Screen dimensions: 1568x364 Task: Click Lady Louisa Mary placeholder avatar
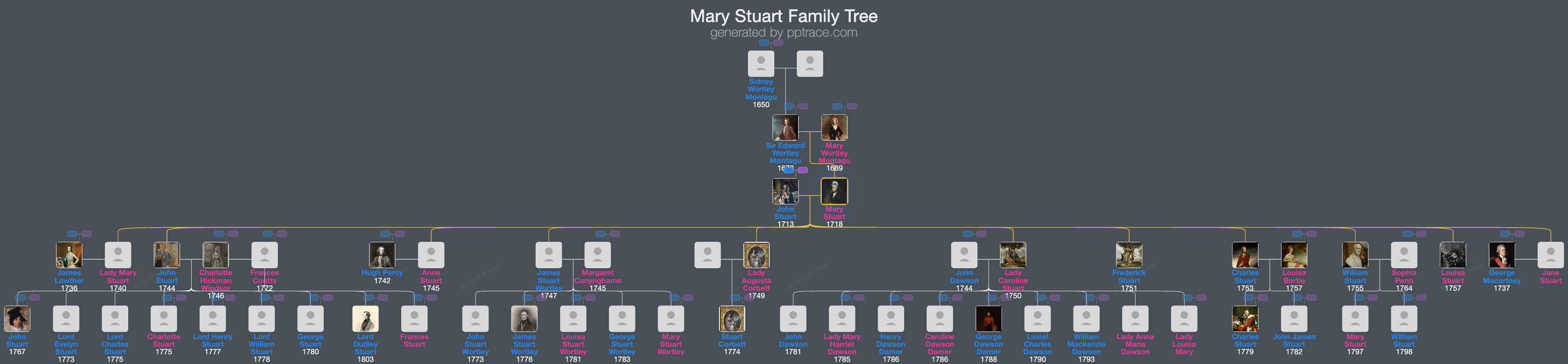pyautogui.click(x=1184, y=319)
